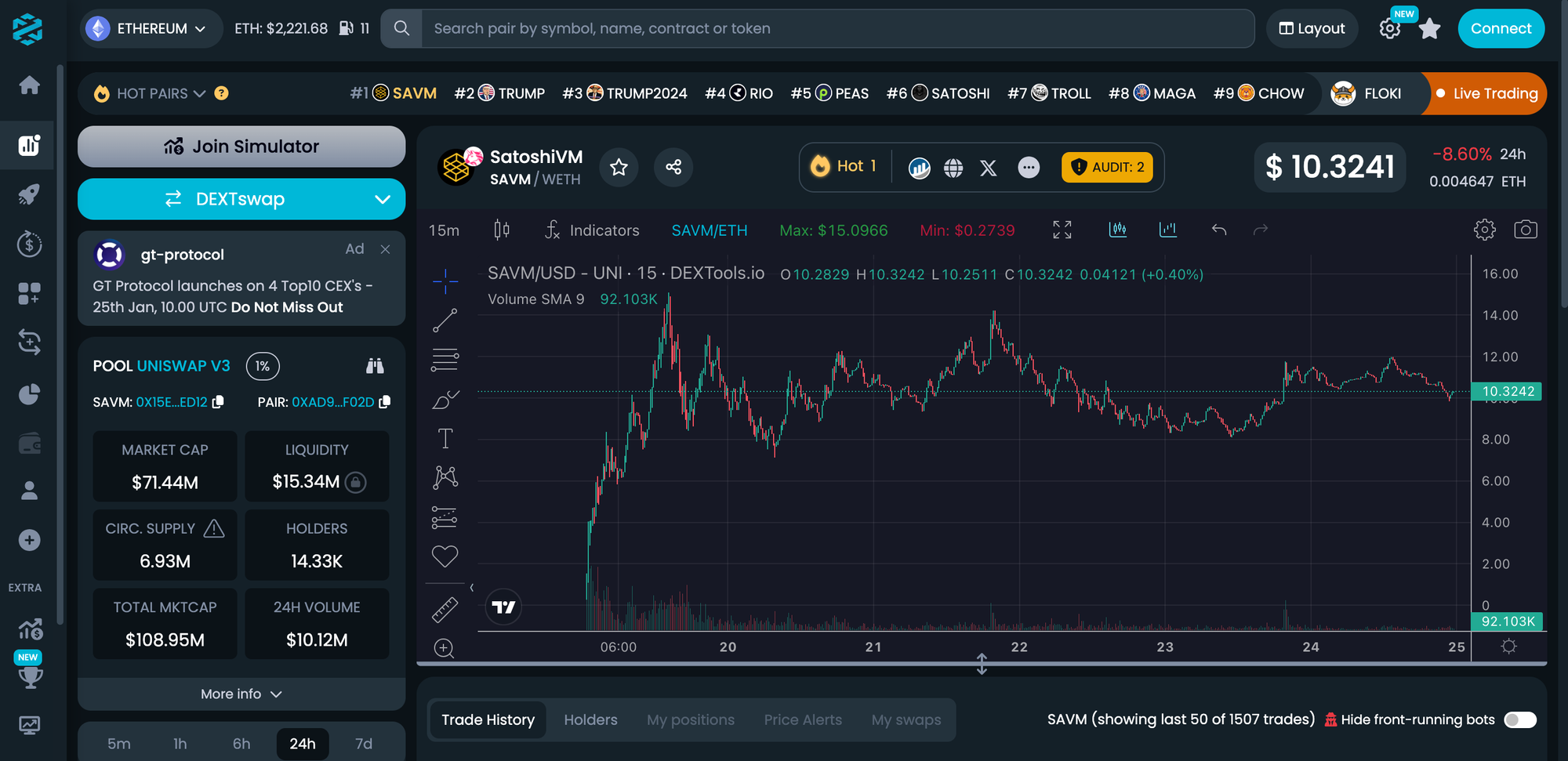Open the rocket icon in sidebar
Screen dimensions: 1568x761
pyautogui.click(x=29, y=194)
